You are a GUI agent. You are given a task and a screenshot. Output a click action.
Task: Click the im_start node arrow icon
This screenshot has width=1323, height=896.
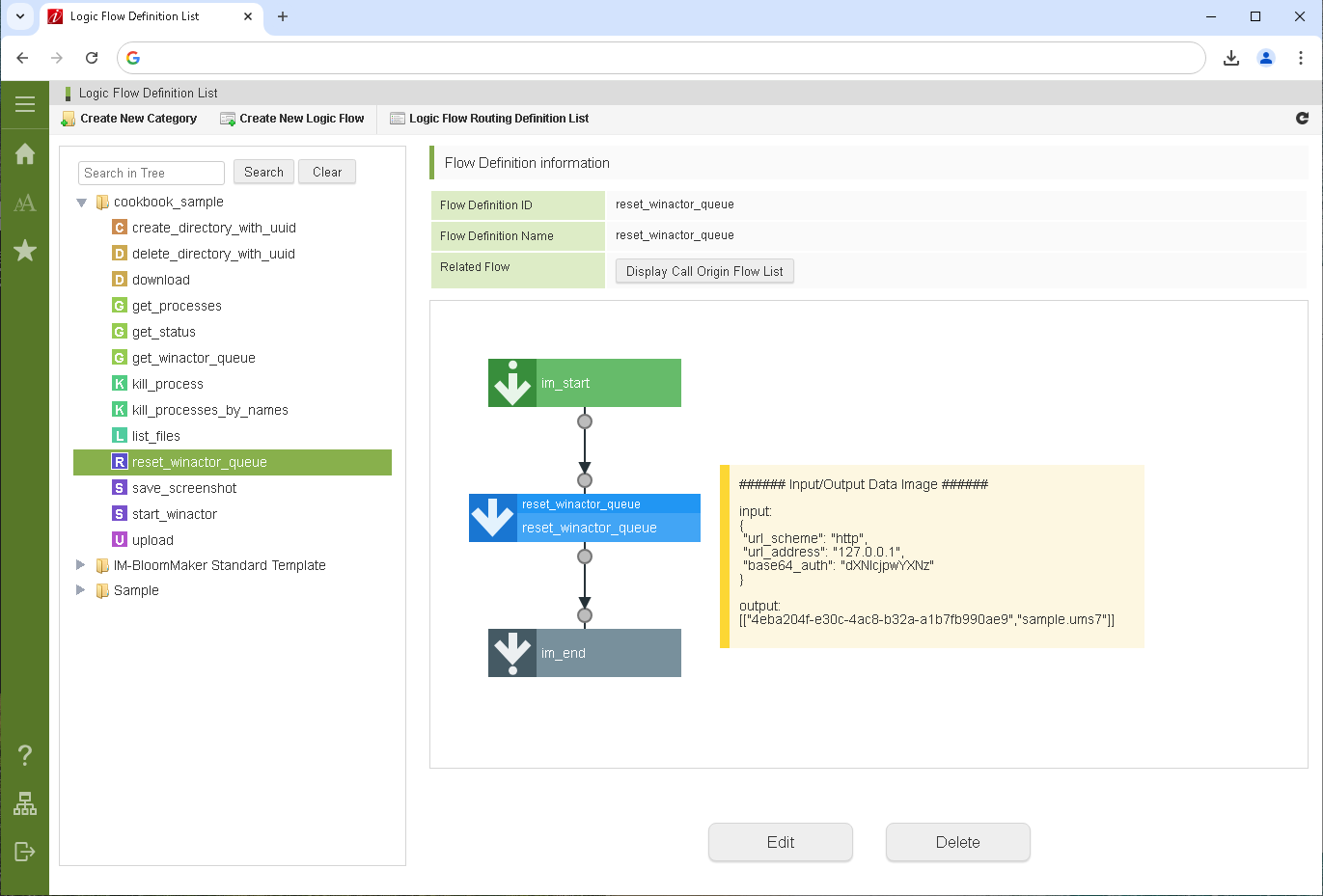click(x=512, y=383)
